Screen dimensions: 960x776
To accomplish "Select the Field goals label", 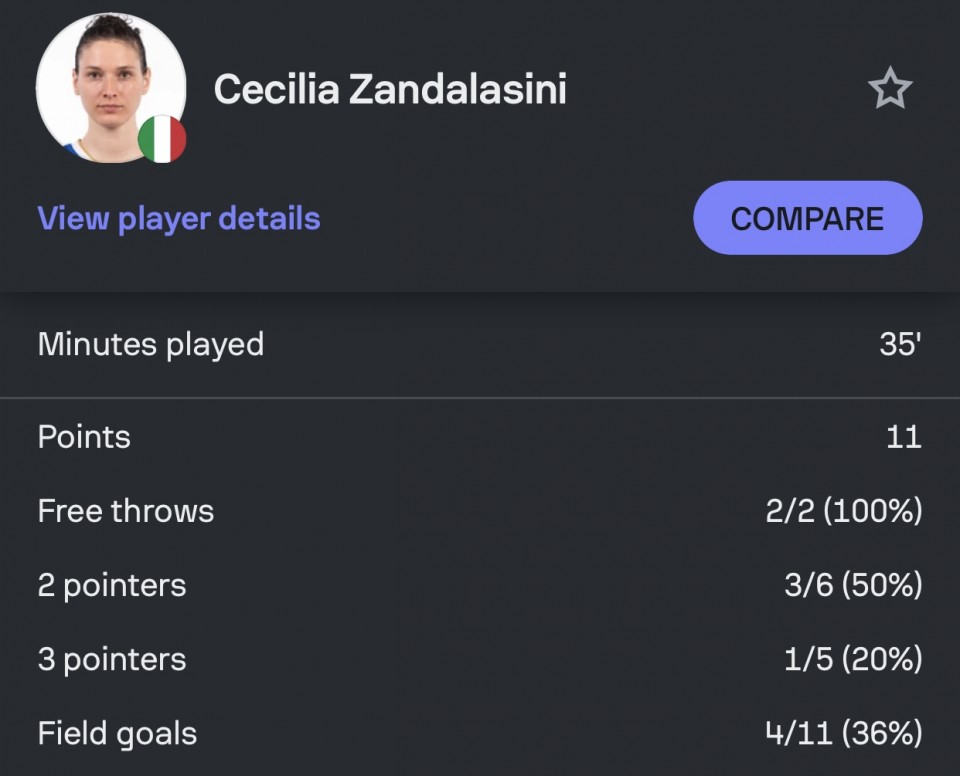I will pos(117,733).
